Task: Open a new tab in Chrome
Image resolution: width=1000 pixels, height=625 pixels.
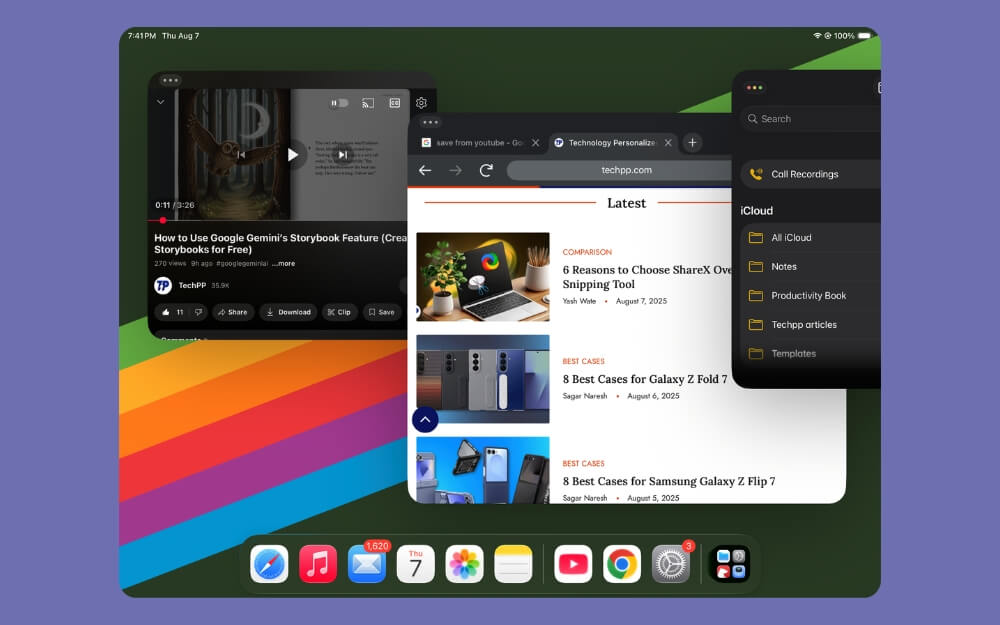Action: tap(692, 143)
